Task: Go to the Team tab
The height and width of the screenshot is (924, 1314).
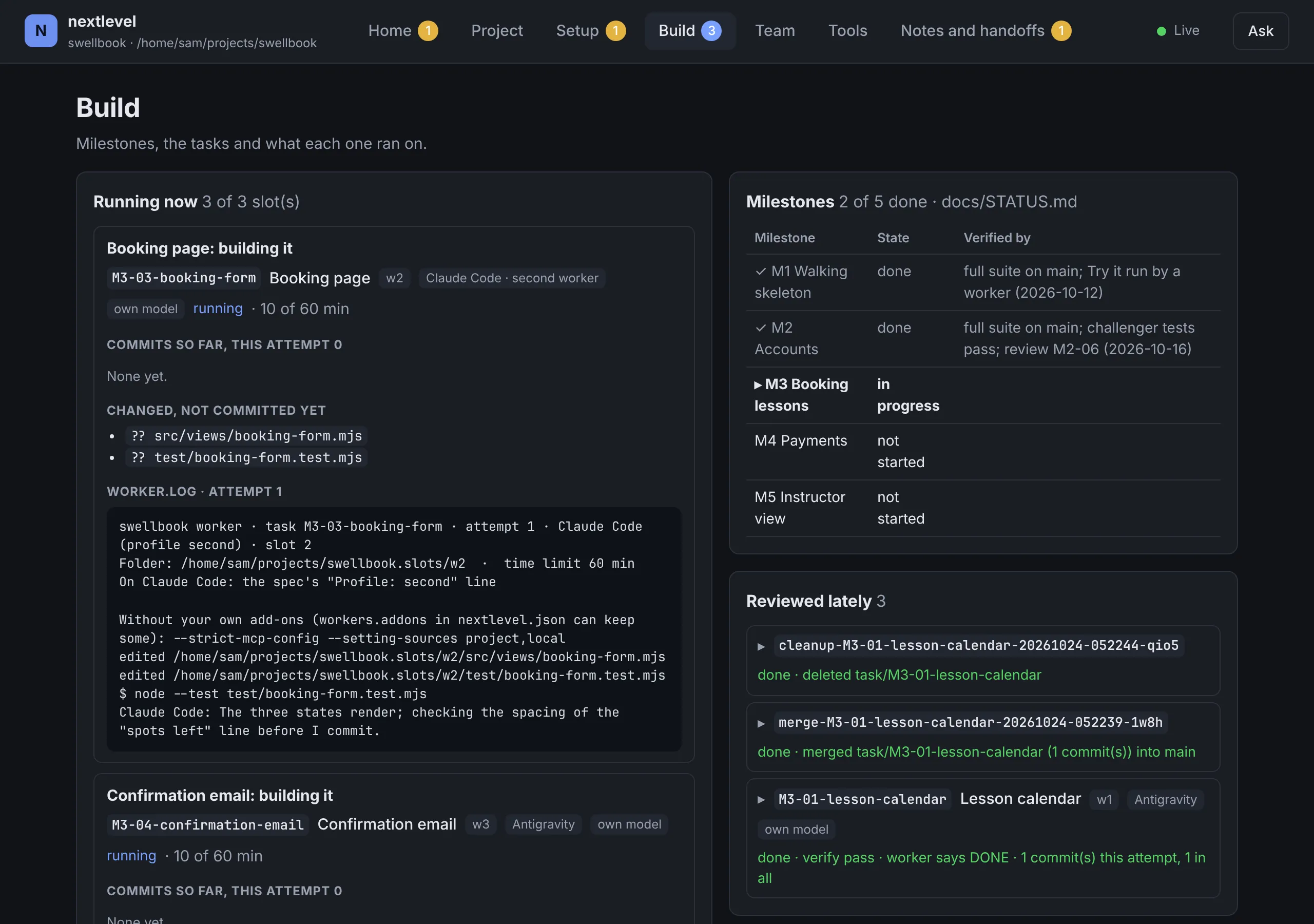Action: point(775,31)
